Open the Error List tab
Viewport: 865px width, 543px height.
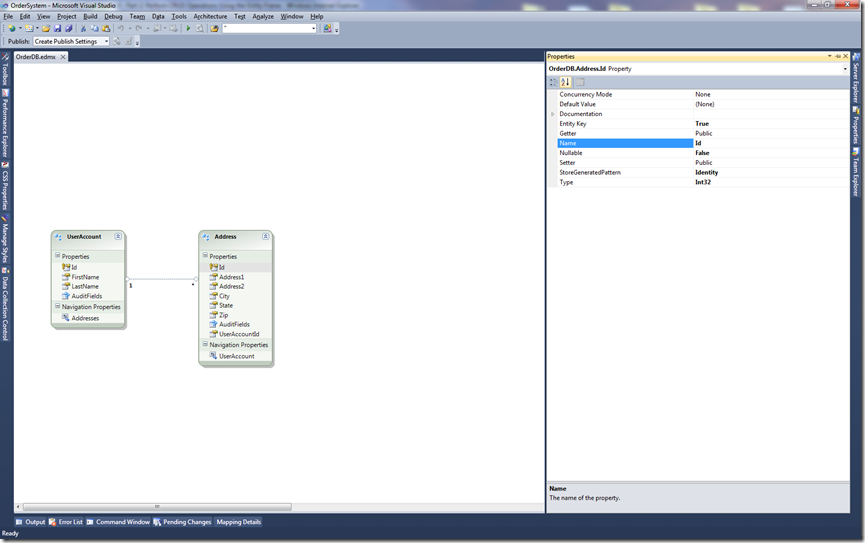pyautogui.click(x=66, y=522)
